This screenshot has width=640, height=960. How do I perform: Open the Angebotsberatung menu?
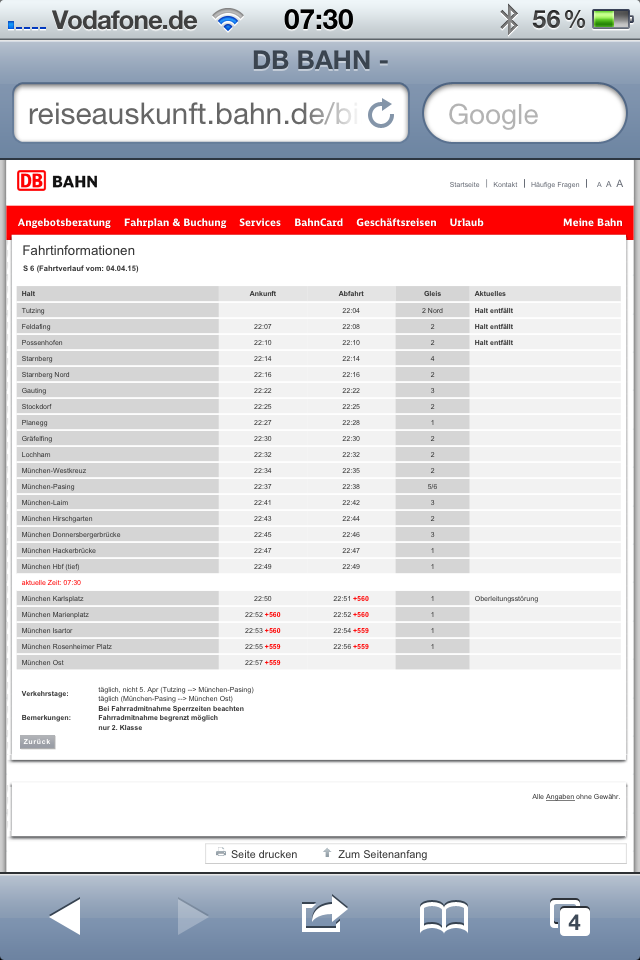64,222
